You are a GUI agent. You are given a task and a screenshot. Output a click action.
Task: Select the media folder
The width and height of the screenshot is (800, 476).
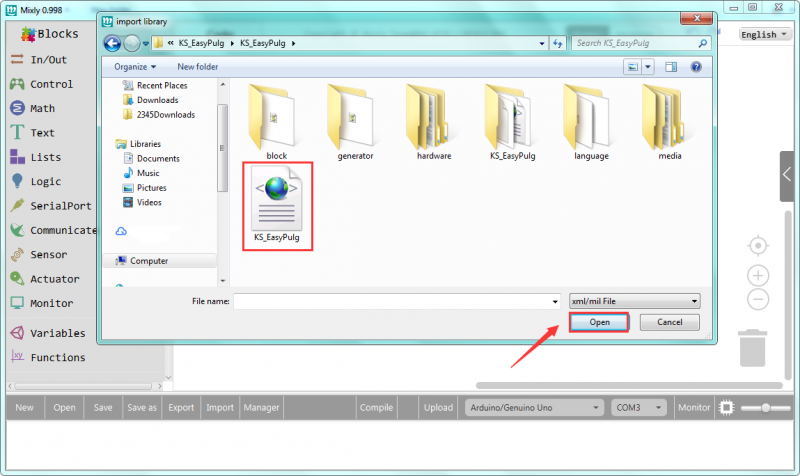click(x=669, y=122)
